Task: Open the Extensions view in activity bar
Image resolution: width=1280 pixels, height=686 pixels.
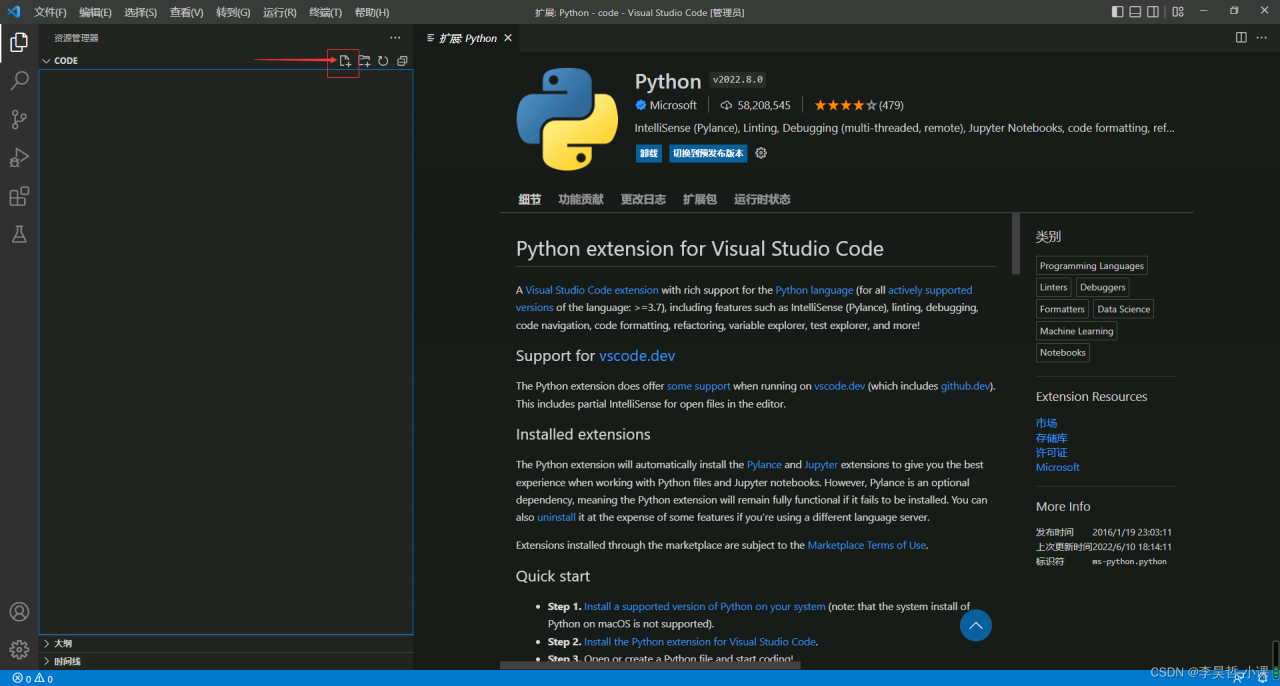Action: point(19,196)
